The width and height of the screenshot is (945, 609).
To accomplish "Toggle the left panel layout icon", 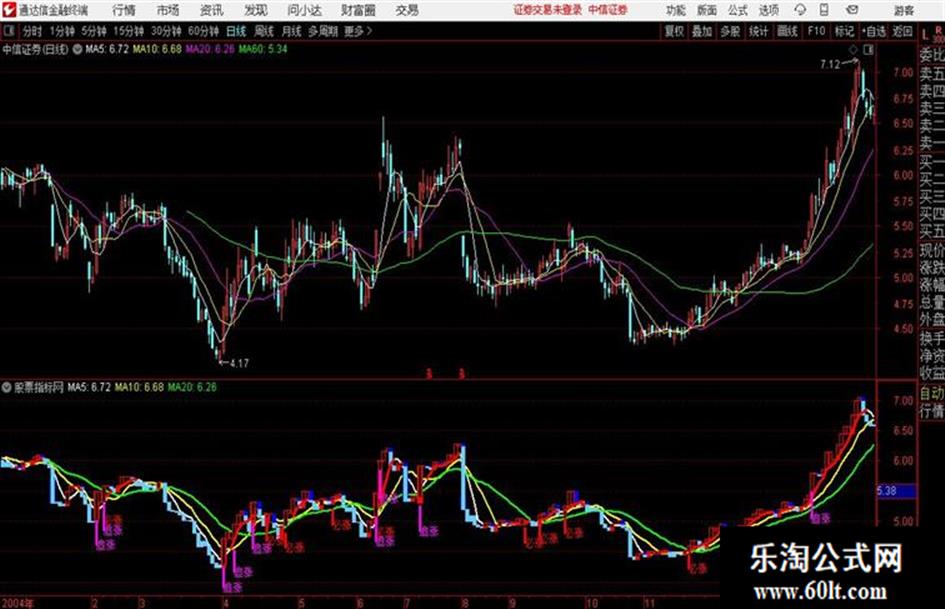I will [8, 31].
